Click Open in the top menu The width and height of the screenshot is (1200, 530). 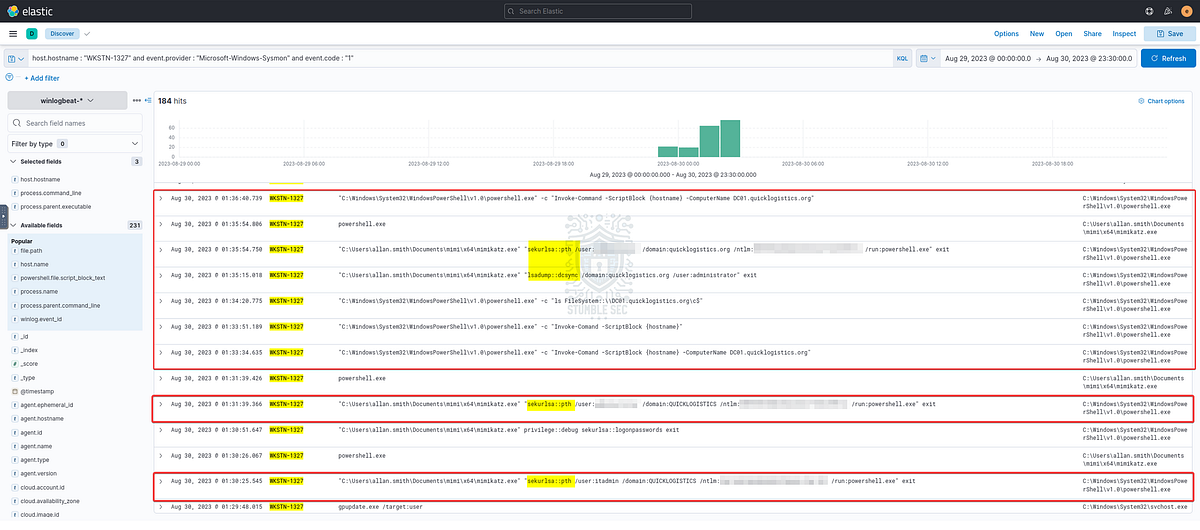pos(1064,34)
